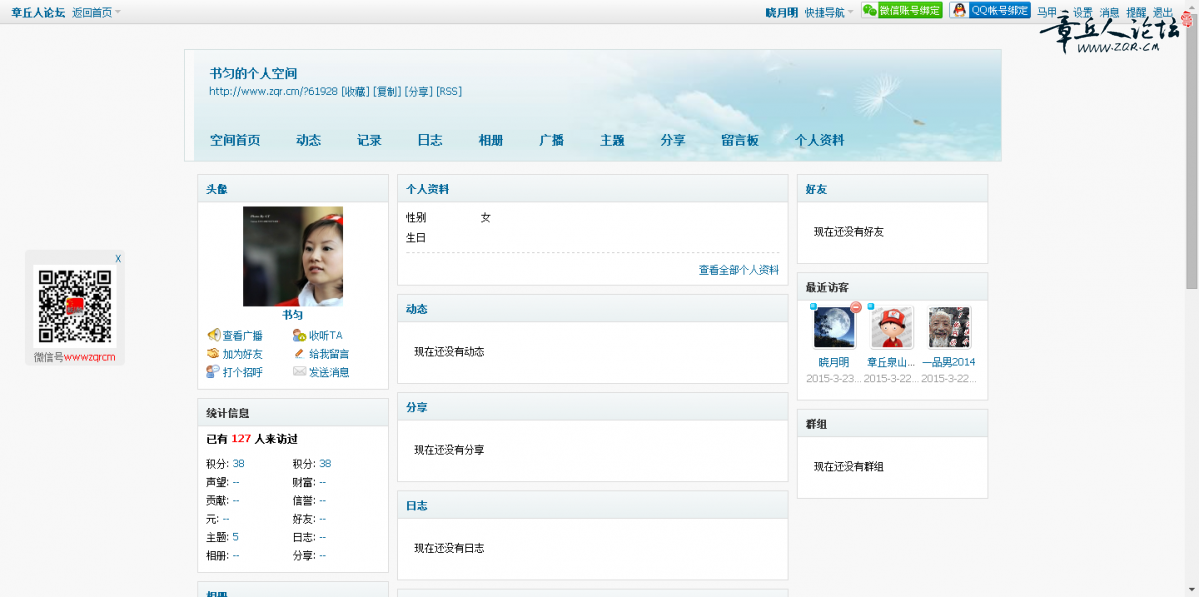Click the 统计信息 panel heading
The width and height of the screenshot is (1199, 597).
[x=228, y=413]
